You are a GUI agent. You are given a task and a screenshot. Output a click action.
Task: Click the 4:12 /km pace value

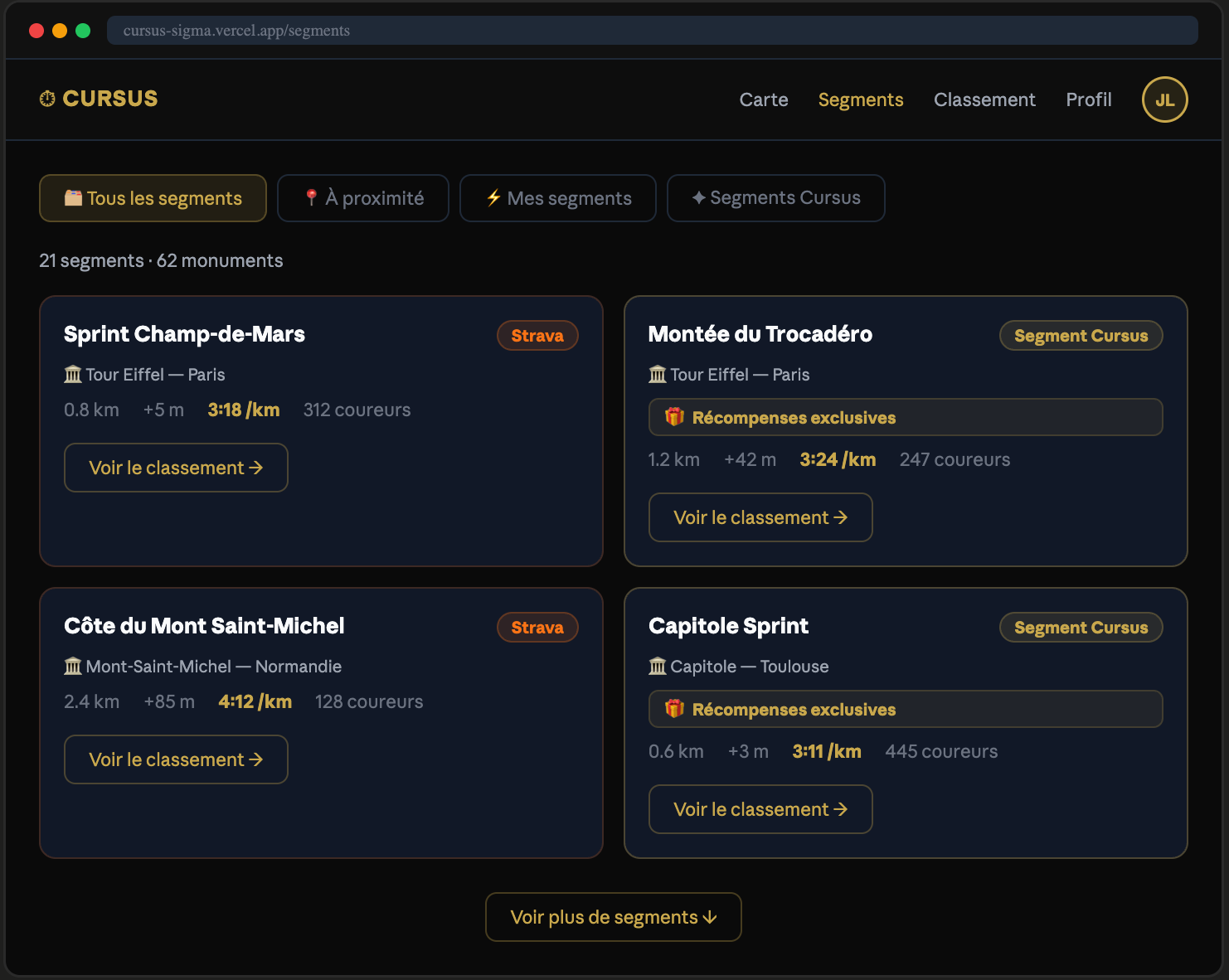(x=255, y=701)
